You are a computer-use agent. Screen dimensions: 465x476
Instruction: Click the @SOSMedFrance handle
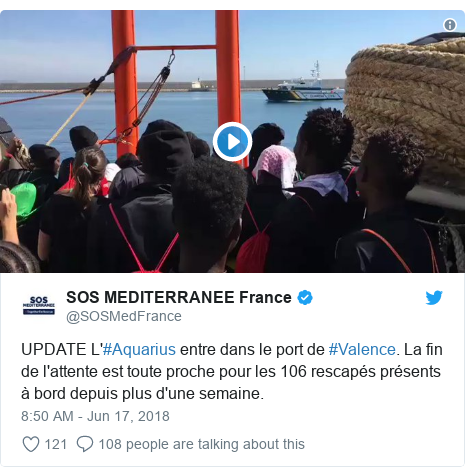124,316
